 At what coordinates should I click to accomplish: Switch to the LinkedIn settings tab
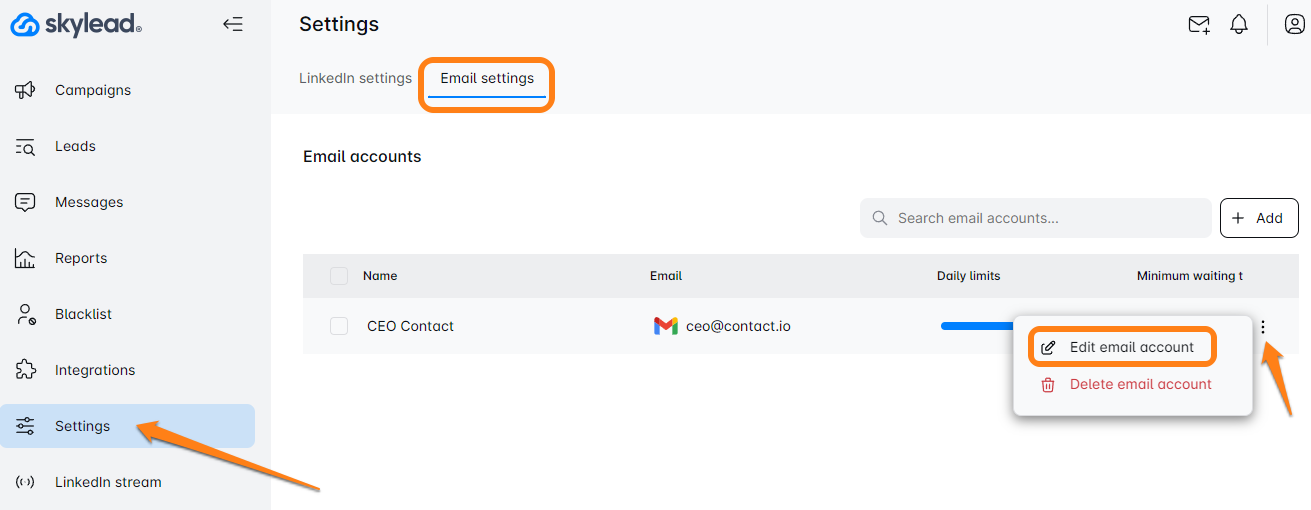point(355,78)
